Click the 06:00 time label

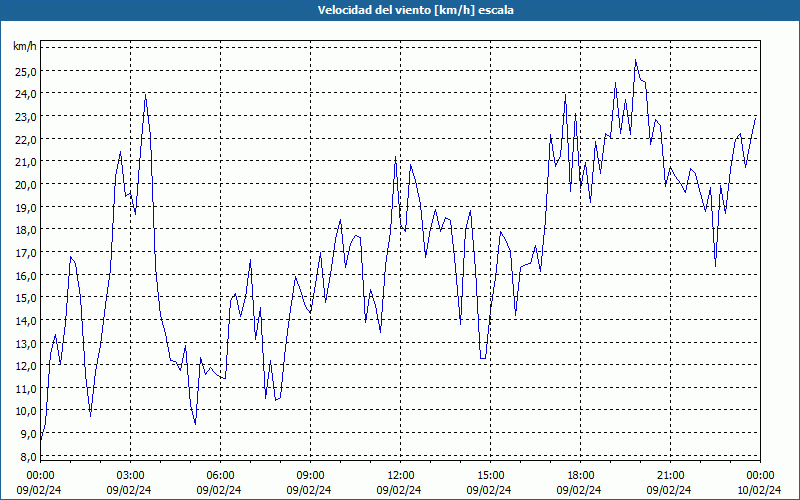tap(220, 476)
